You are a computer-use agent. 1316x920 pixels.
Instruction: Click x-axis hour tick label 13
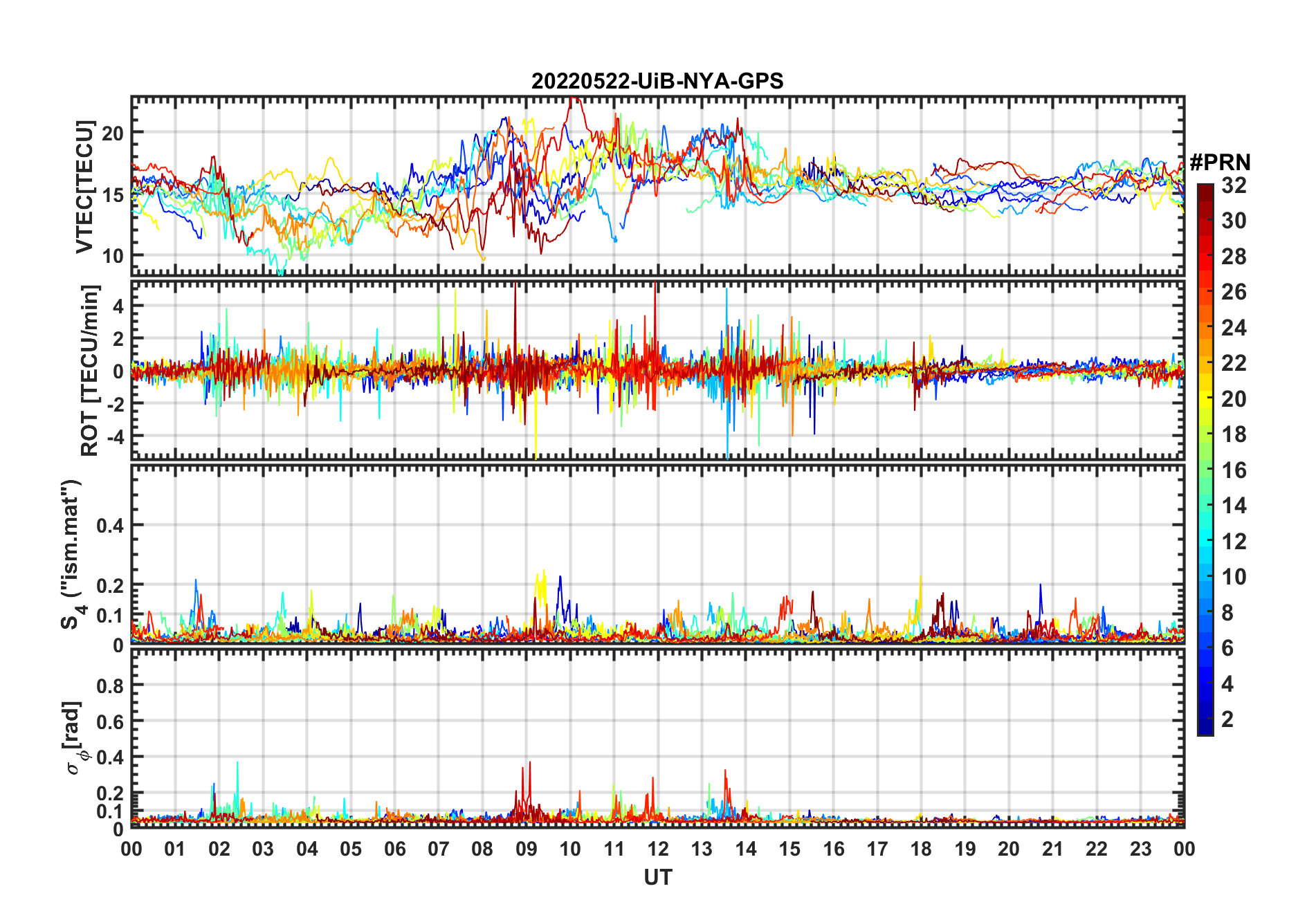click(702, 849)
